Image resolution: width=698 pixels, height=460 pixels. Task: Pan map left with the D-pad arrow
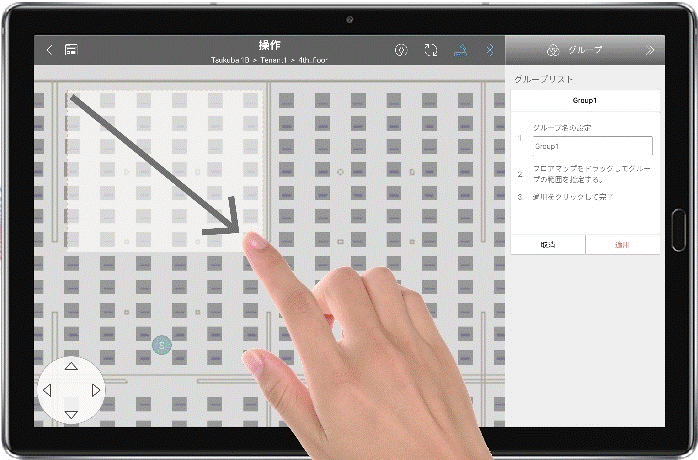click(x=47, y=391)
